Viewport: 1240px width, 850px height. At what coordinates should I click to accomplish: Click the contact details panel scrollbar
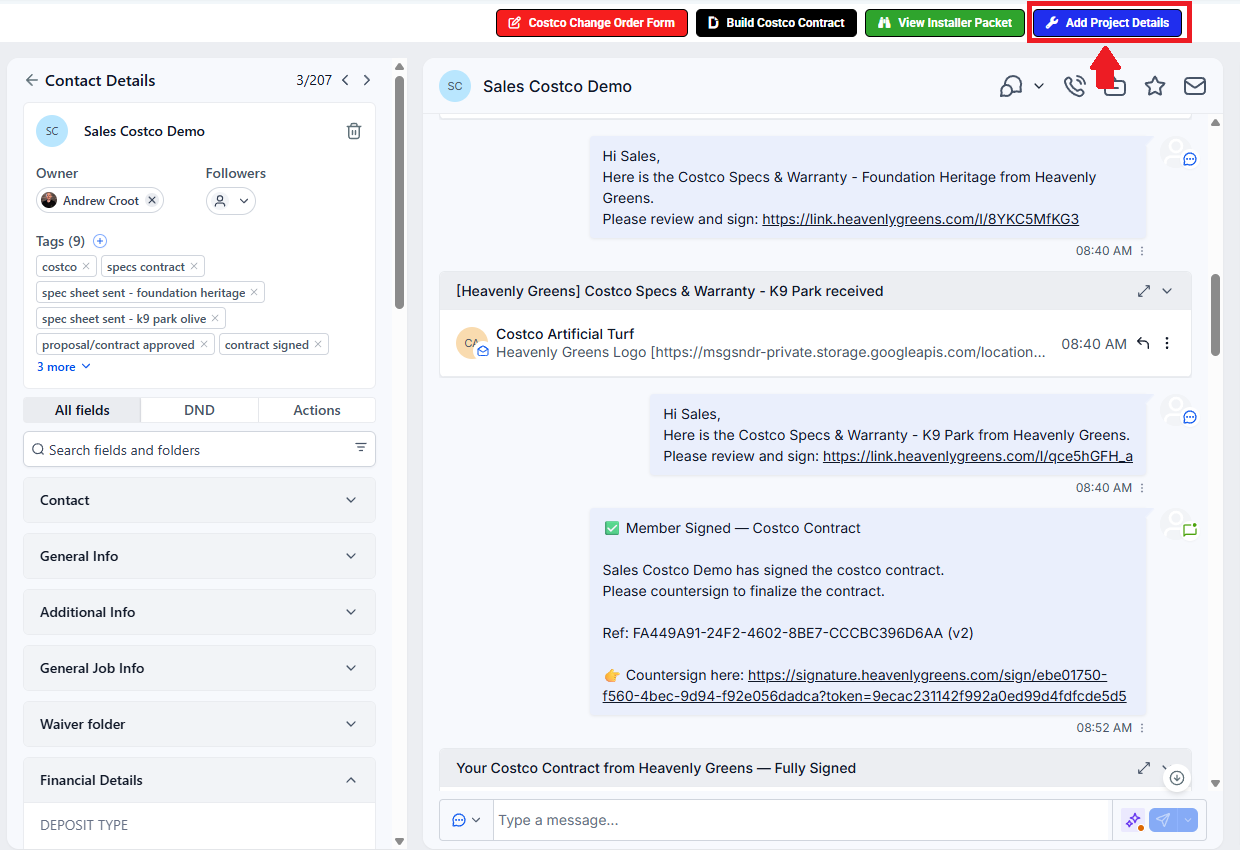click(400, 192)
